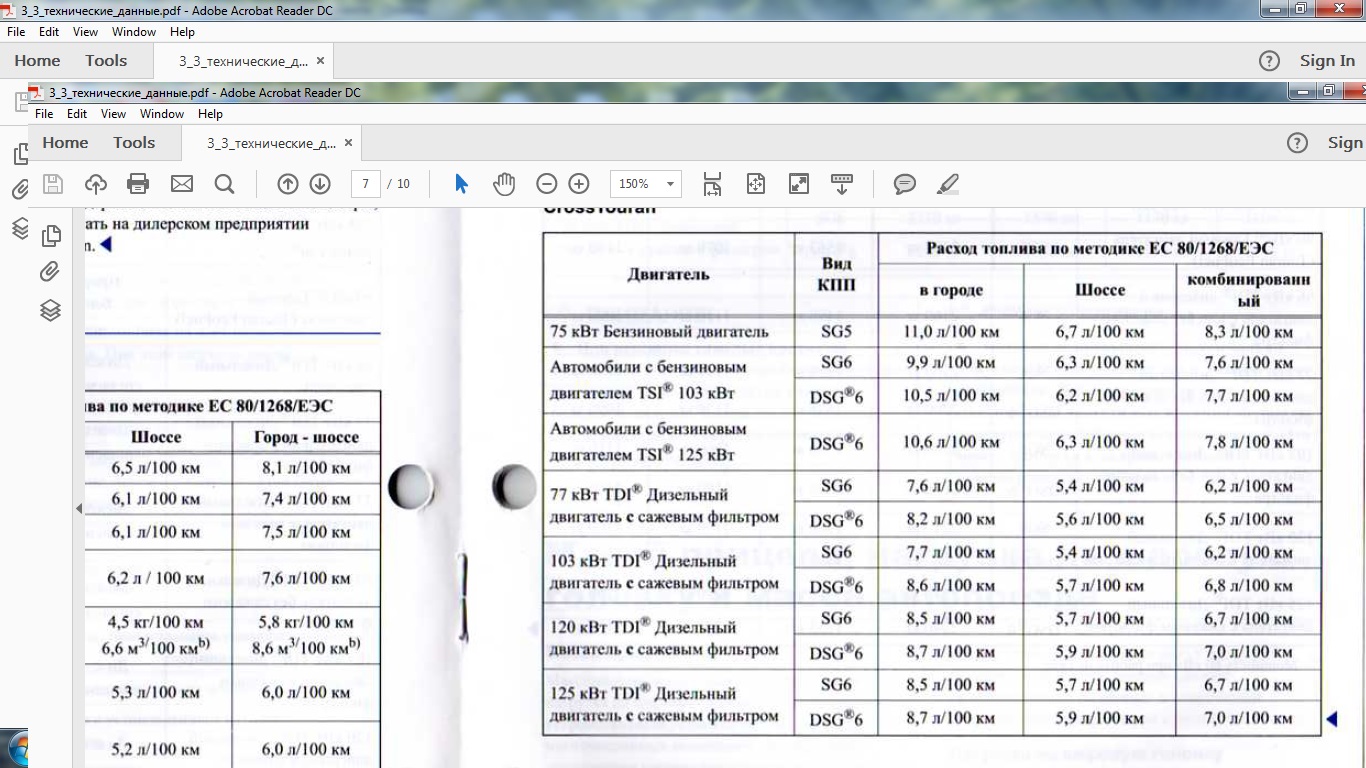The image size is (1366, 768).
Task: Zoom in using the plus button
Action: coord(579,184)
